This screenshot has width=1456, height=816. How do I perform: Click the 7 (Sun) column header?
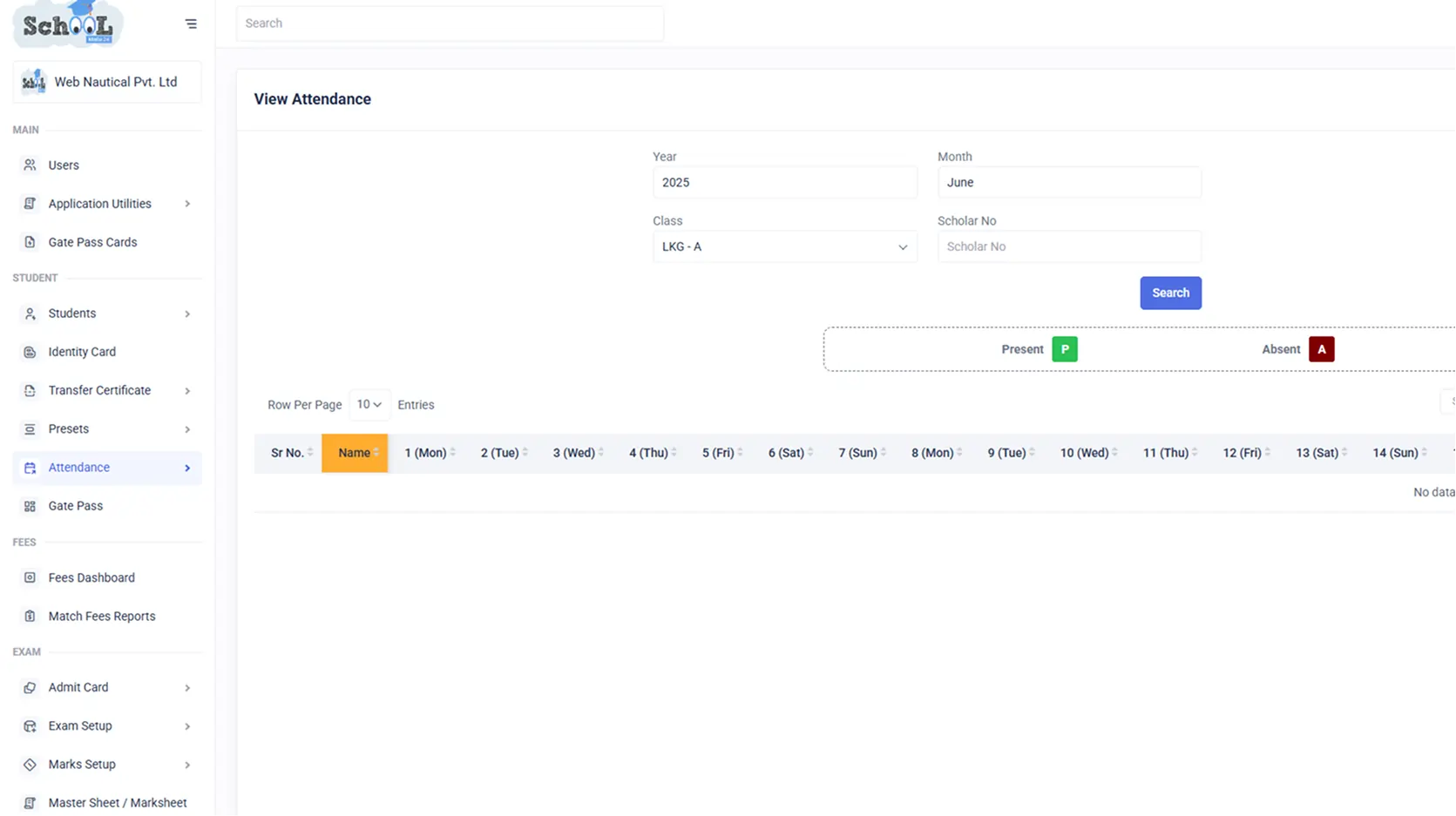tap(862, 453)
